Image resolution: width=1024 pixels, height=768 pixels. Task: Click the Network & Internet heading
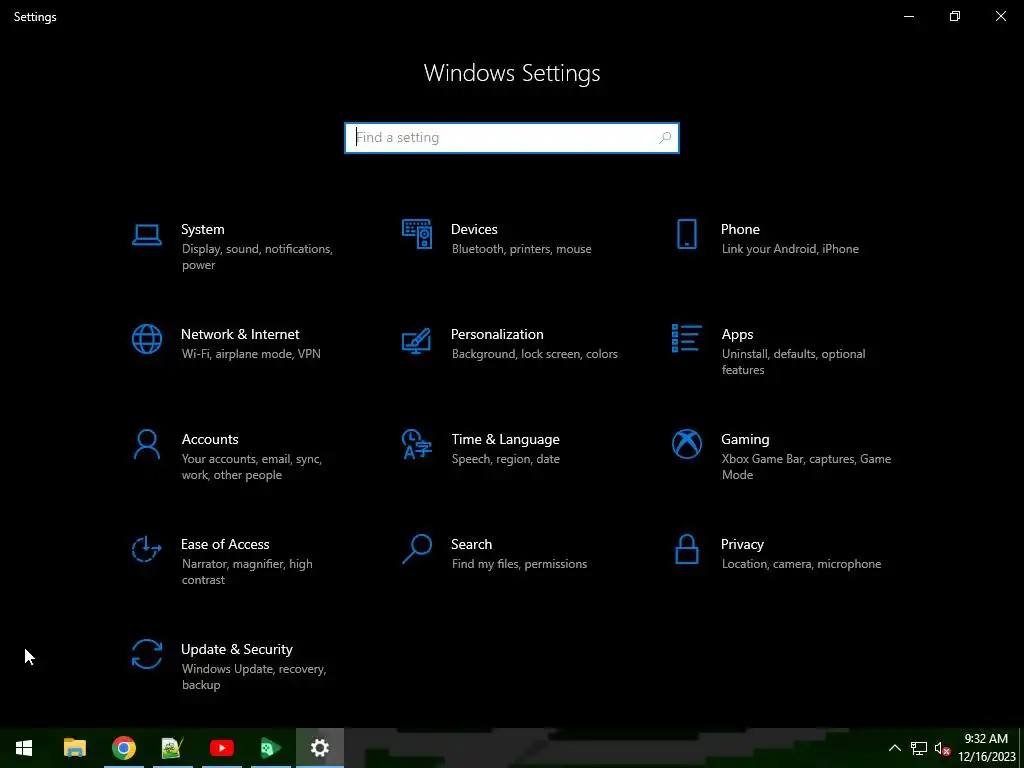240,334
